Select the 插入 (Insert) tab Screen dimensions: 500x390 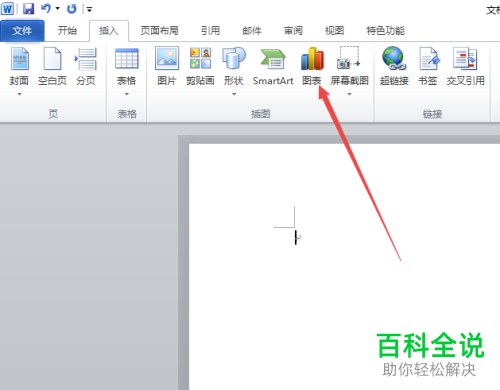[109, 31]
